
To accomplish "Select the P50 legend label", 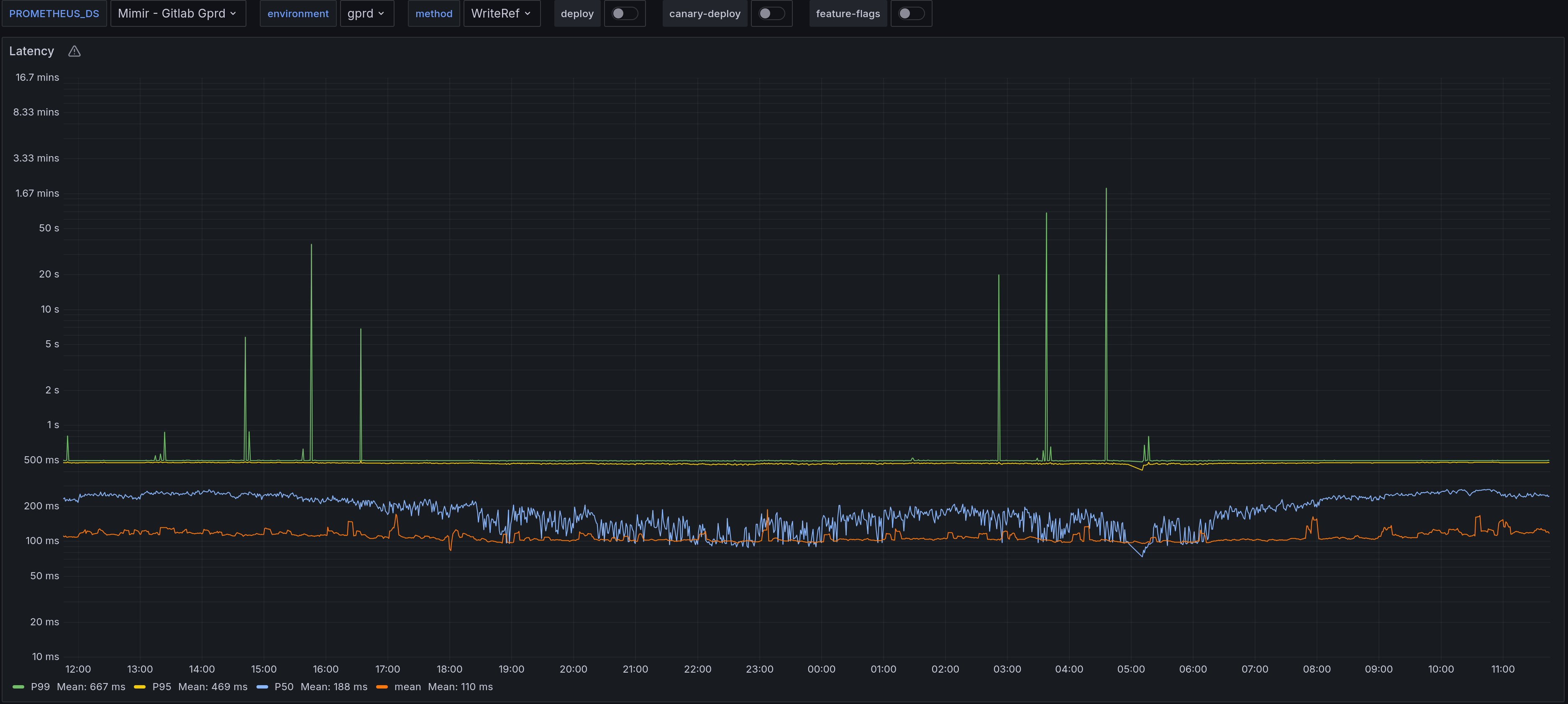I will pyautogui.click(x=284, y=687).
